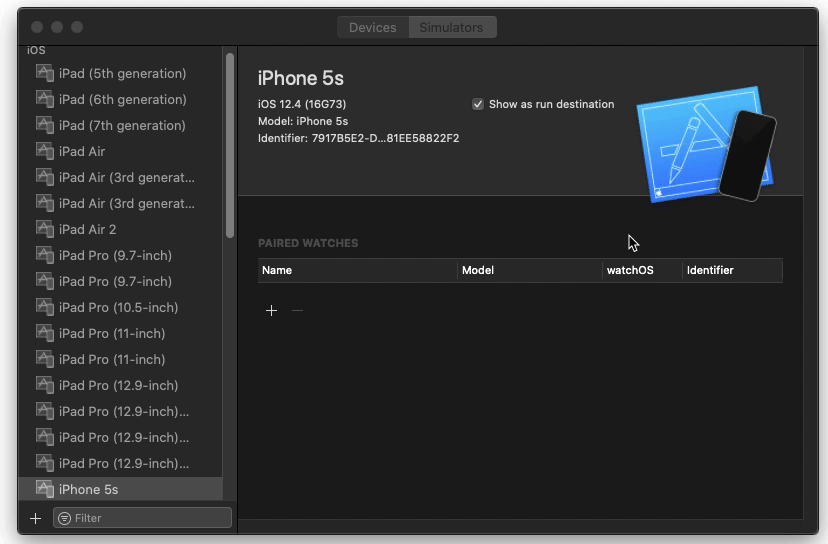Click the Identifier: 7917B5E2-D...81EE58822F2 text
The height and width of the screenshot is (544, 828).
(359, 138)
